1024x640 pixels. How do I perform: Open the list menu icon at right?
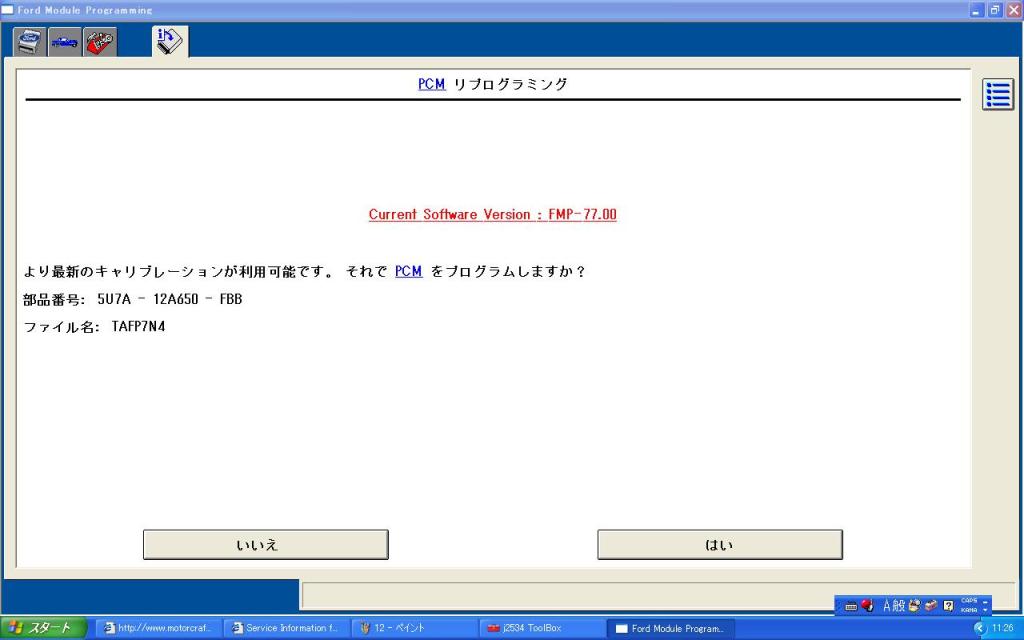pos(997,95)
